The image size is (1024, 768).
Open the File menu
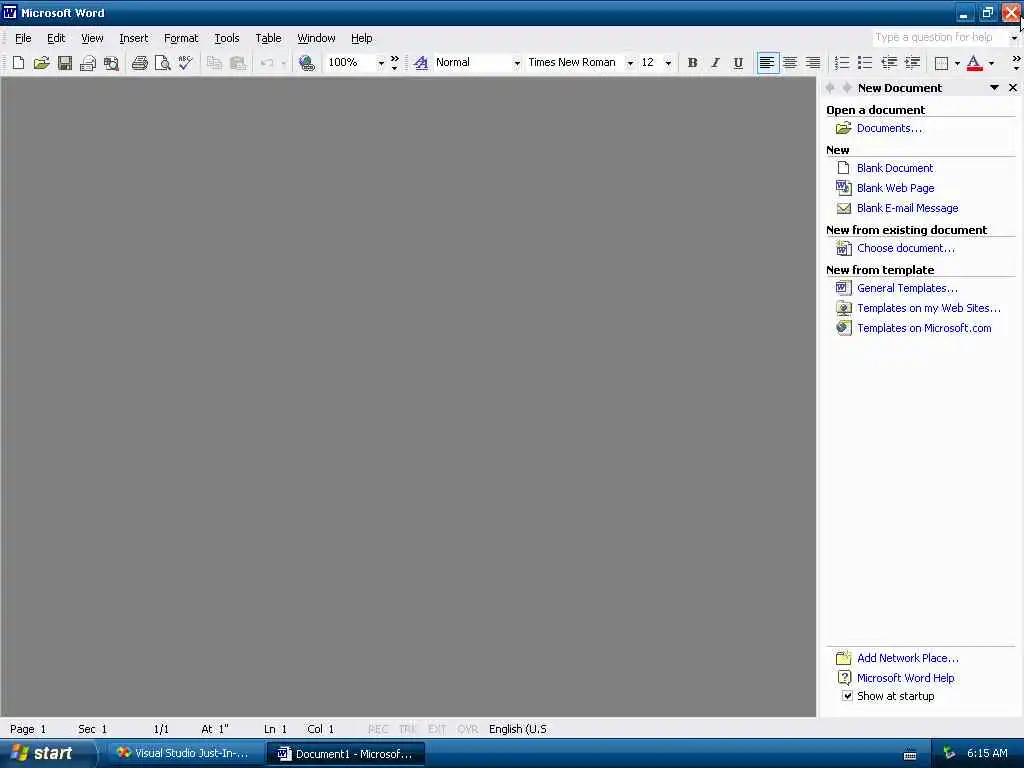click(x=23, y=38)
